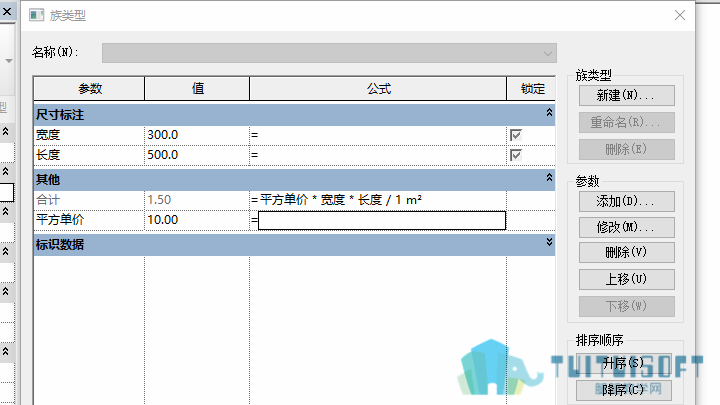Click the 修改(M)... parameter button
Image resolution: width=720 pixels, height=405 pixels.
pos(626,227)
